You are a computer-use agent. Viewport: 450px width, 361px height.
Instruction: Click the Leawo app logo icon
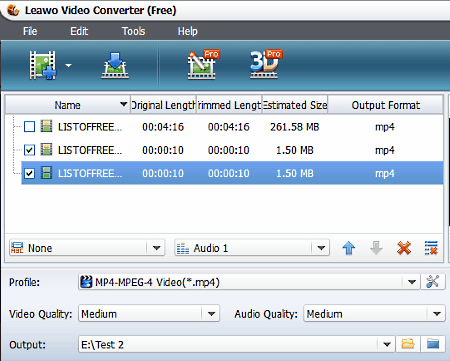coord(13,10)
